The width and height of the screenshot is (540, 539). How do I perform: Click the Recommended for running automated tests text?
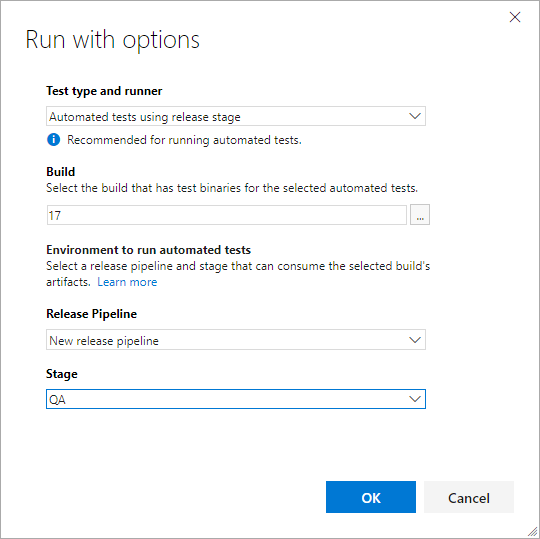tap(184, 140)
